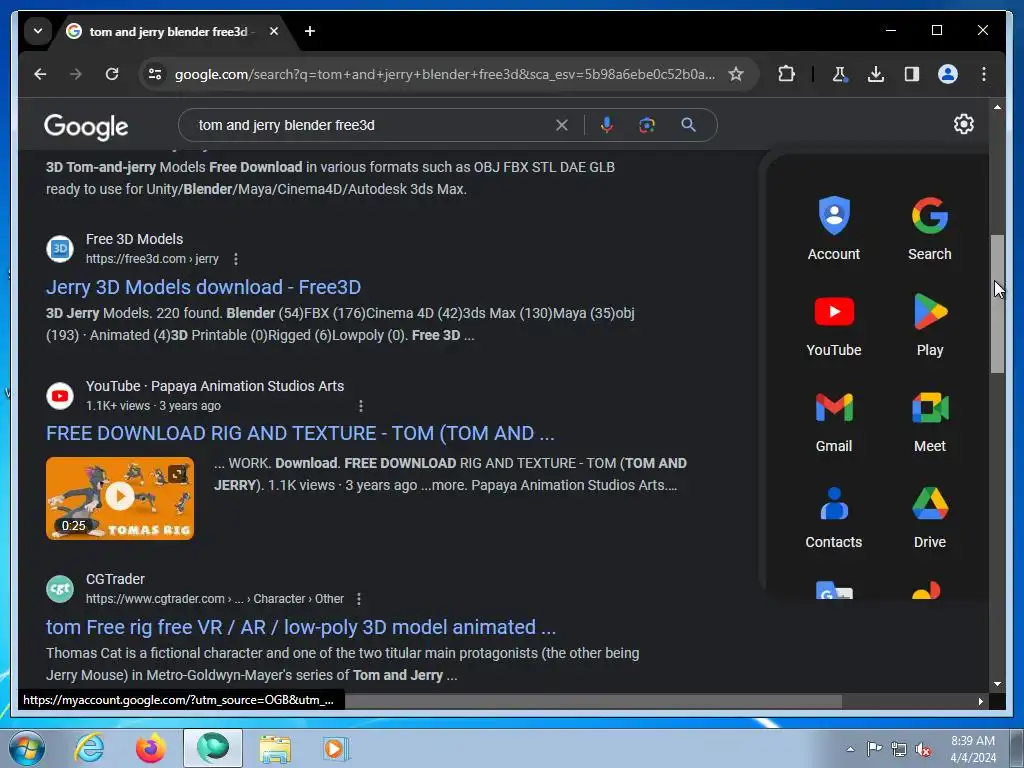
Task: Open Gmail from the apps panel
Action: (833, 421)
